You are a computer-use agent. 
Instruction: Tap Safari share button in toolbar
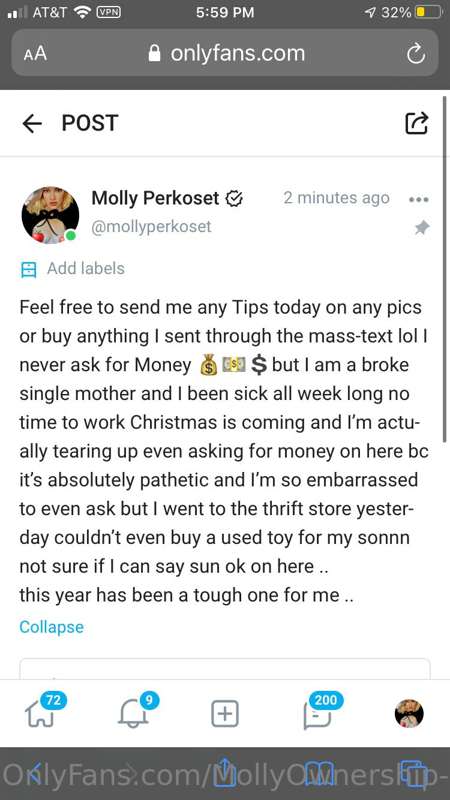[x=225, y=771]
